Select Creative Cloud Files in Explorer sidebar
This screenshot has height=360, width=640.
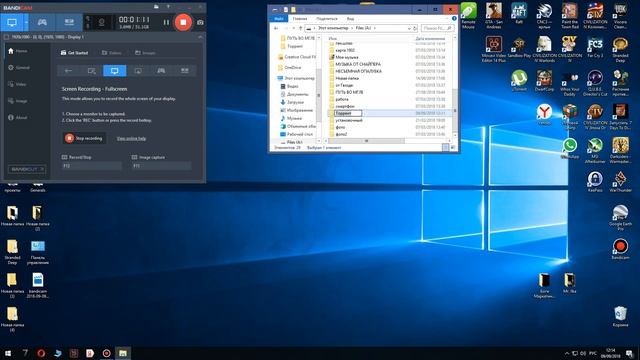tap(297, 57)
